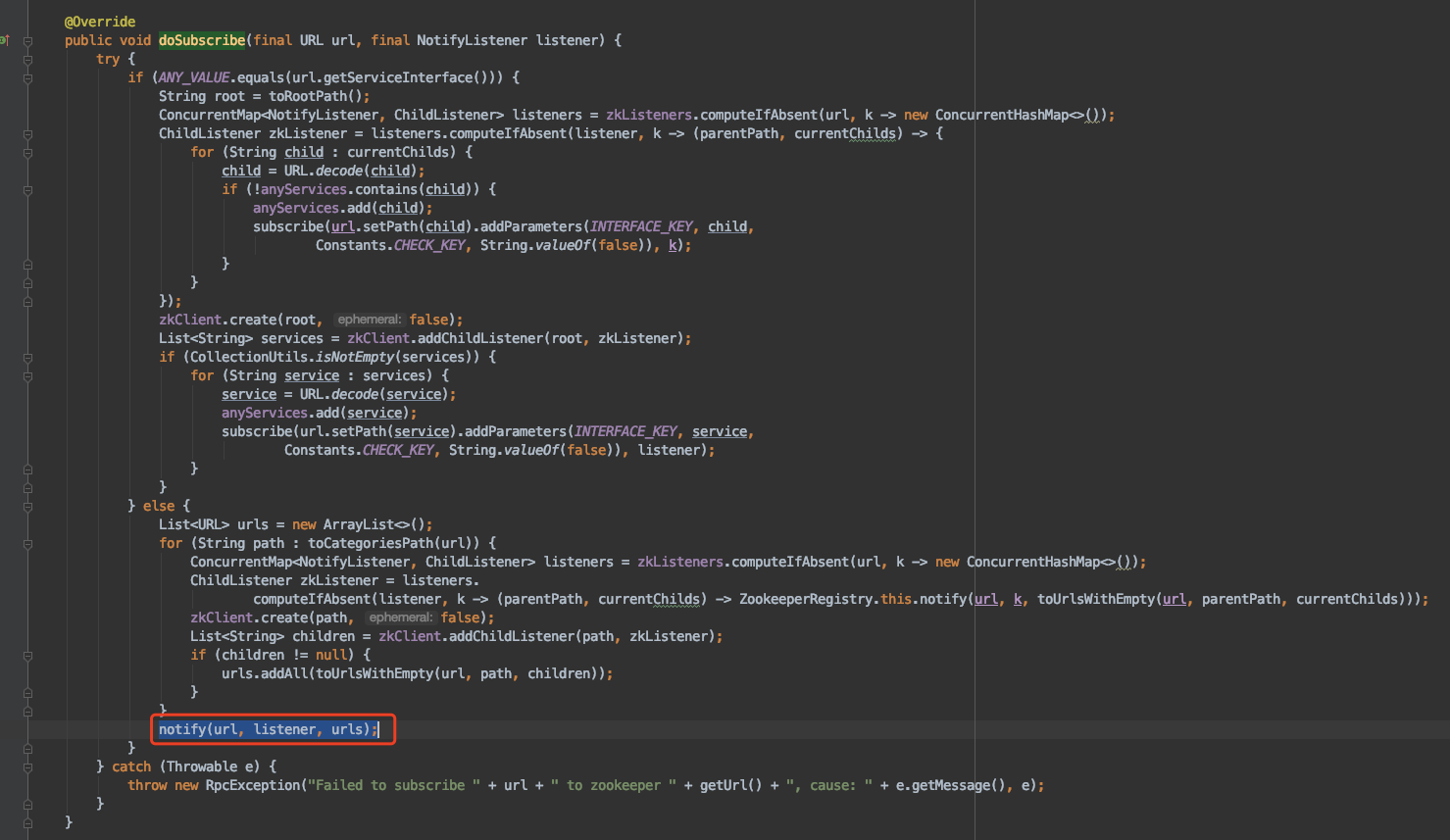Click the "Failed to subscribe " string literal
The image size is (1450, 840).
coord(394,785)
